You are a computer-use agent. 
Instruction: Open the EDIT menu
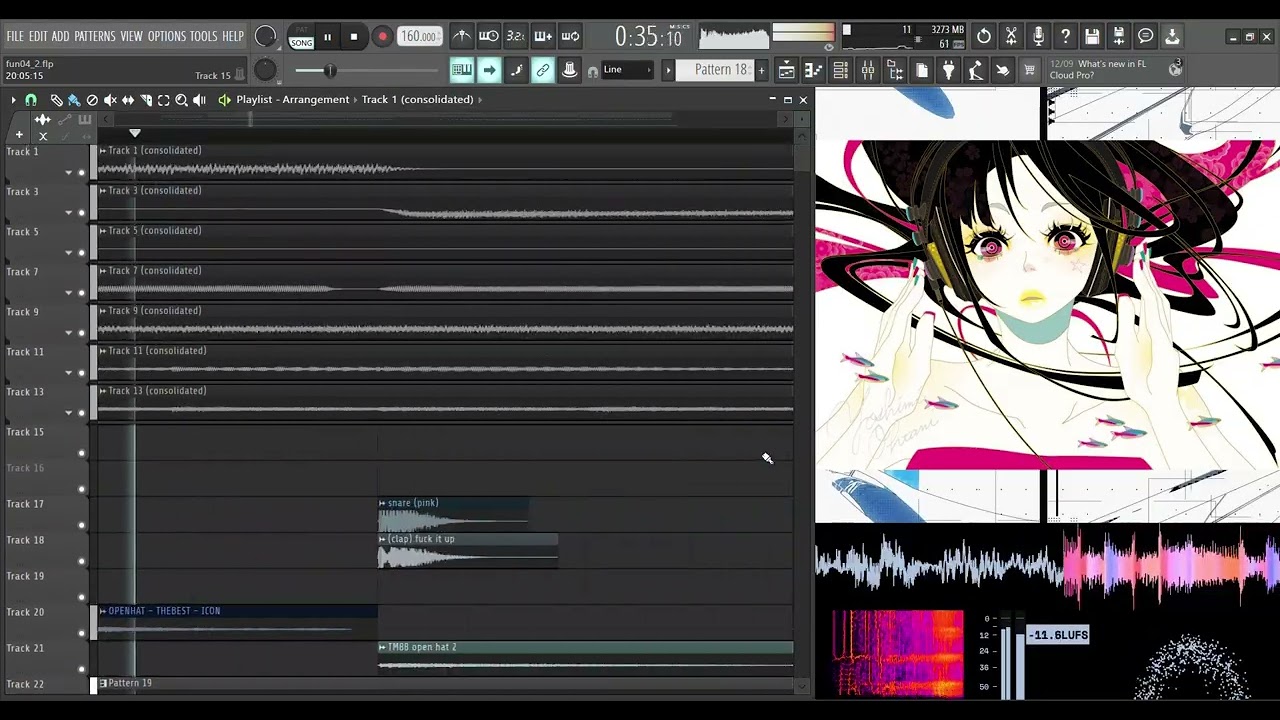click(x=38, y=37)
